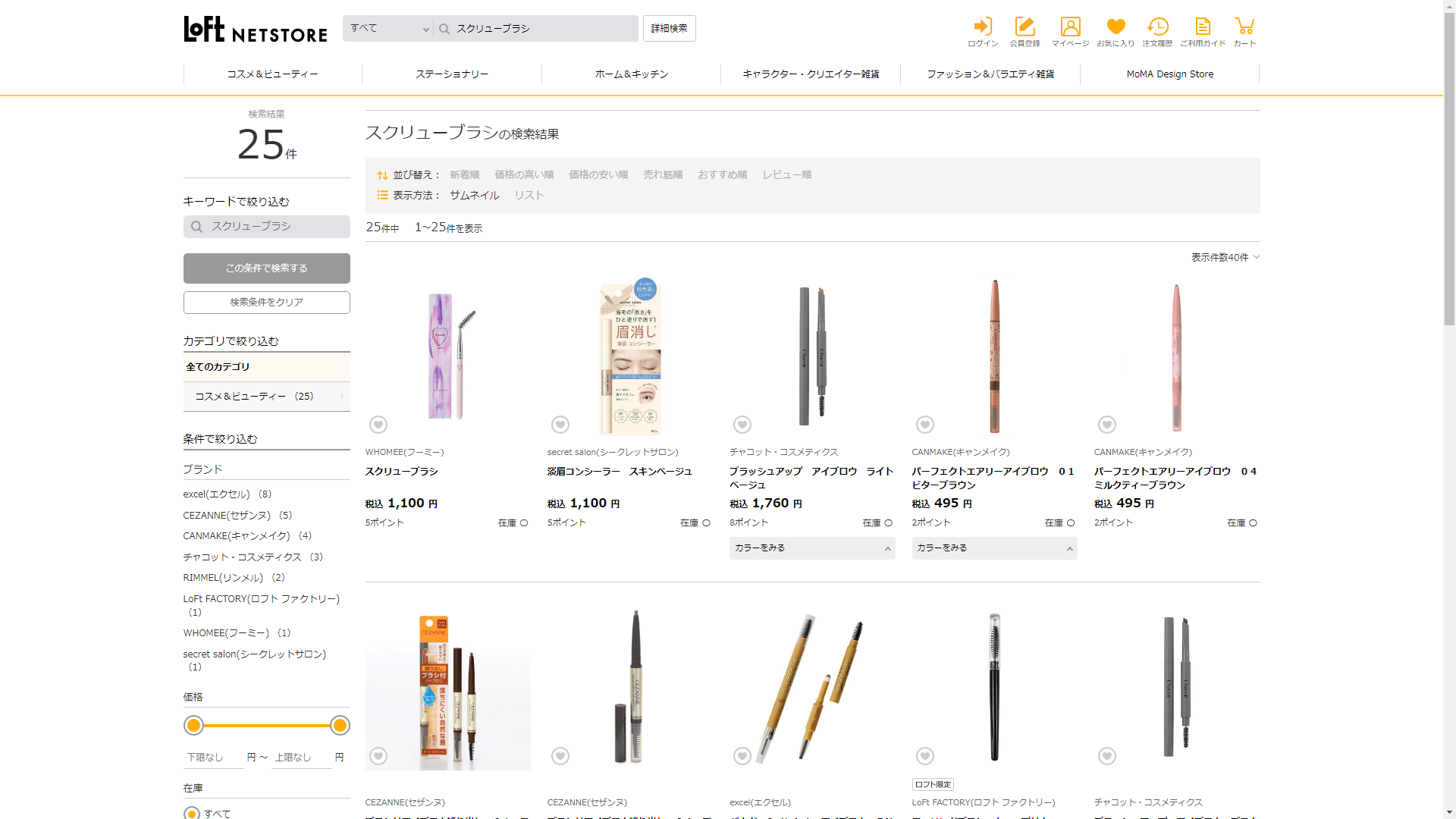Image resolution: width=1456 pixels, height=819 pixels.
Task: Go to My Page icon
Action: pos(1070,32)
